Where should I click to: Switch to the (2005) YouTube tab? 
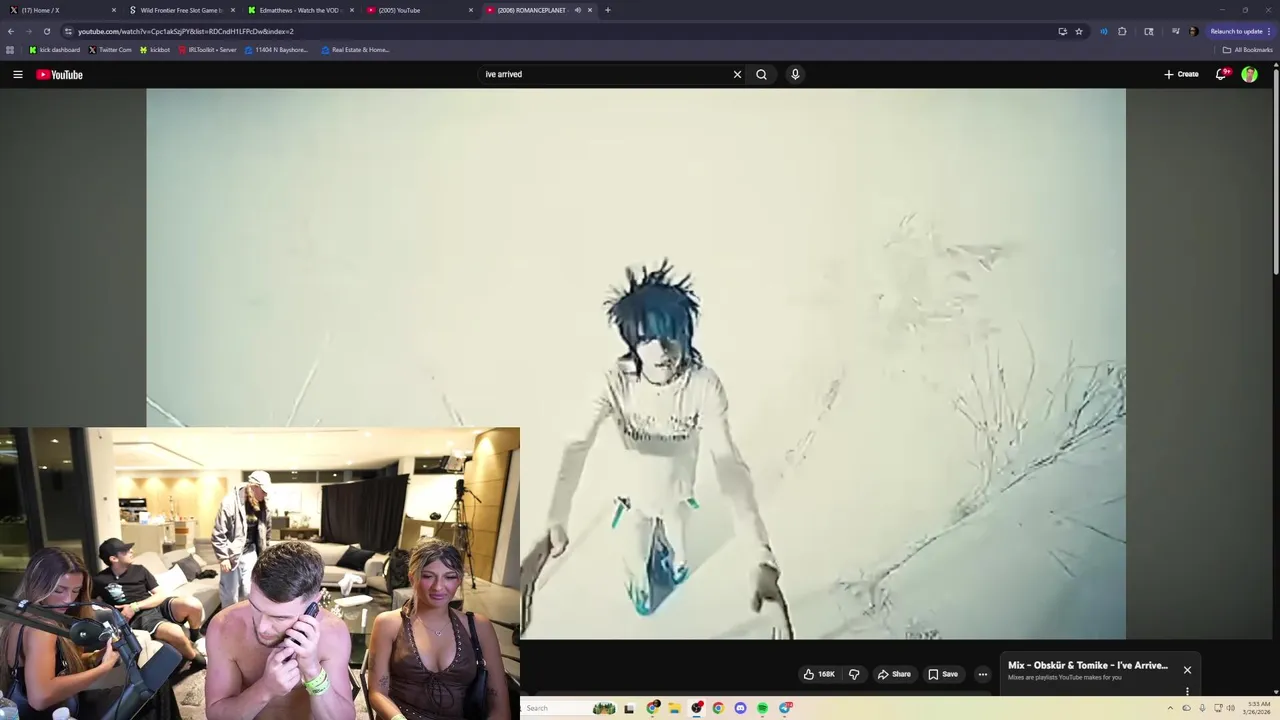point(418,10)
